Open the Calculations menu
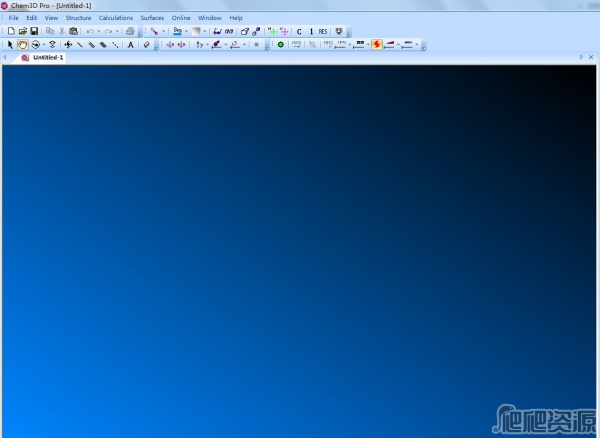The height and width of the screenshot is (438, 600). 115,18
